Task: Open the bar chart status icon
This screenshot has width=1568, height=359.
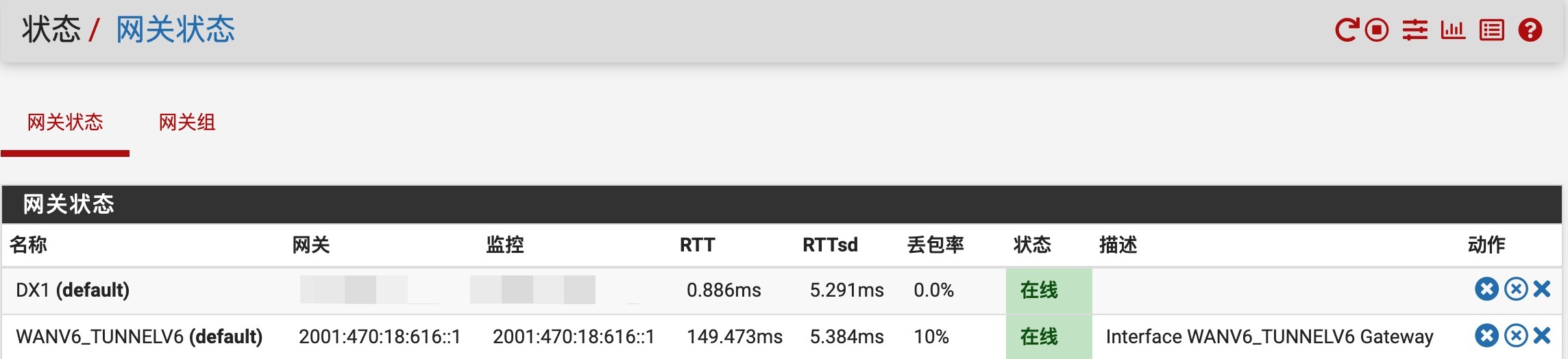Action: point(1453,30)
